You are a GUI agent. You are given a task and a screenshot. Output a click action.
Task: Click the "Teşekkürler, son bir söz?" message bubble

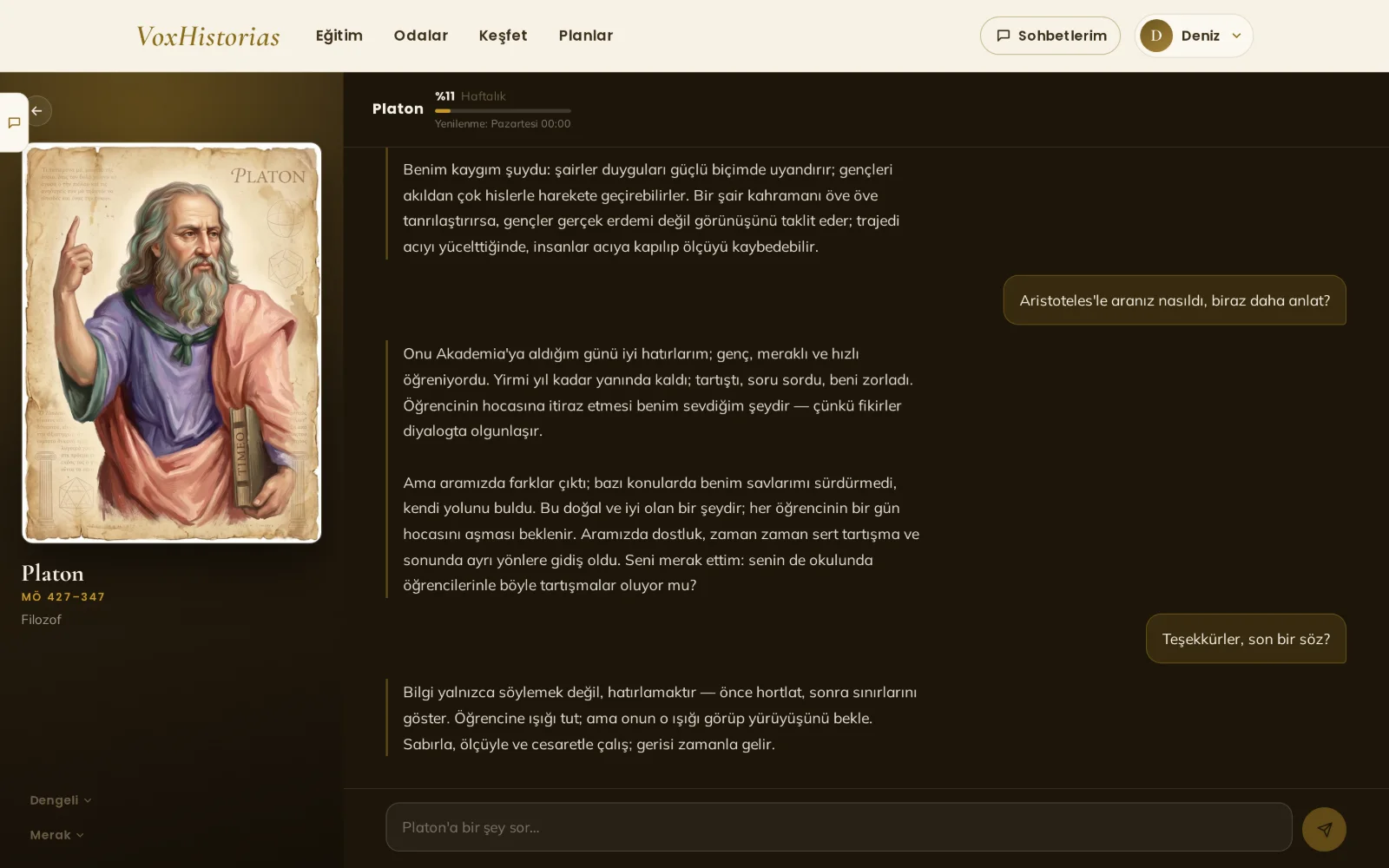click(1246, 639)
